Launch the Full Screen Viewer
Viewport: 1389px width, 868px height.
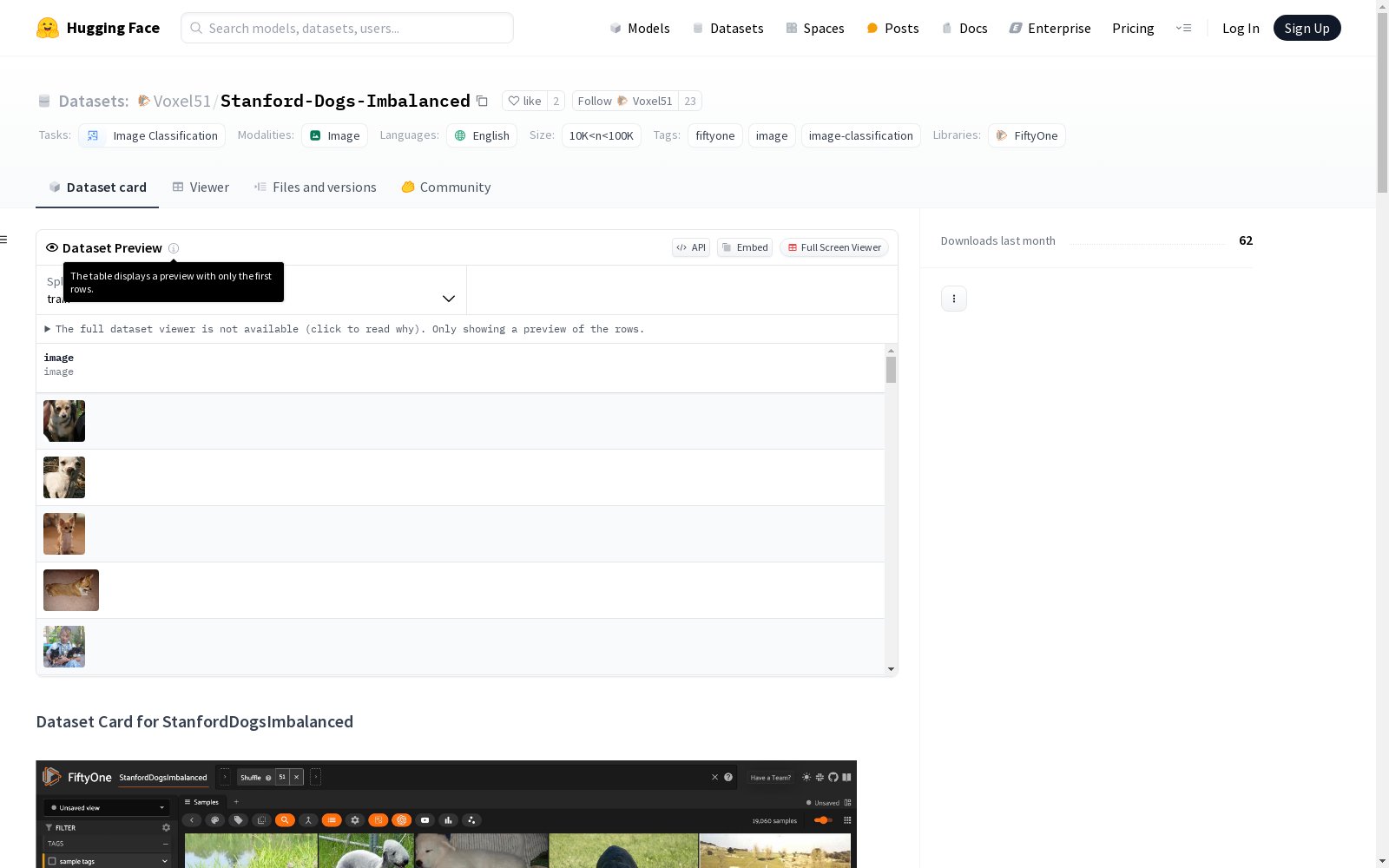834,247
